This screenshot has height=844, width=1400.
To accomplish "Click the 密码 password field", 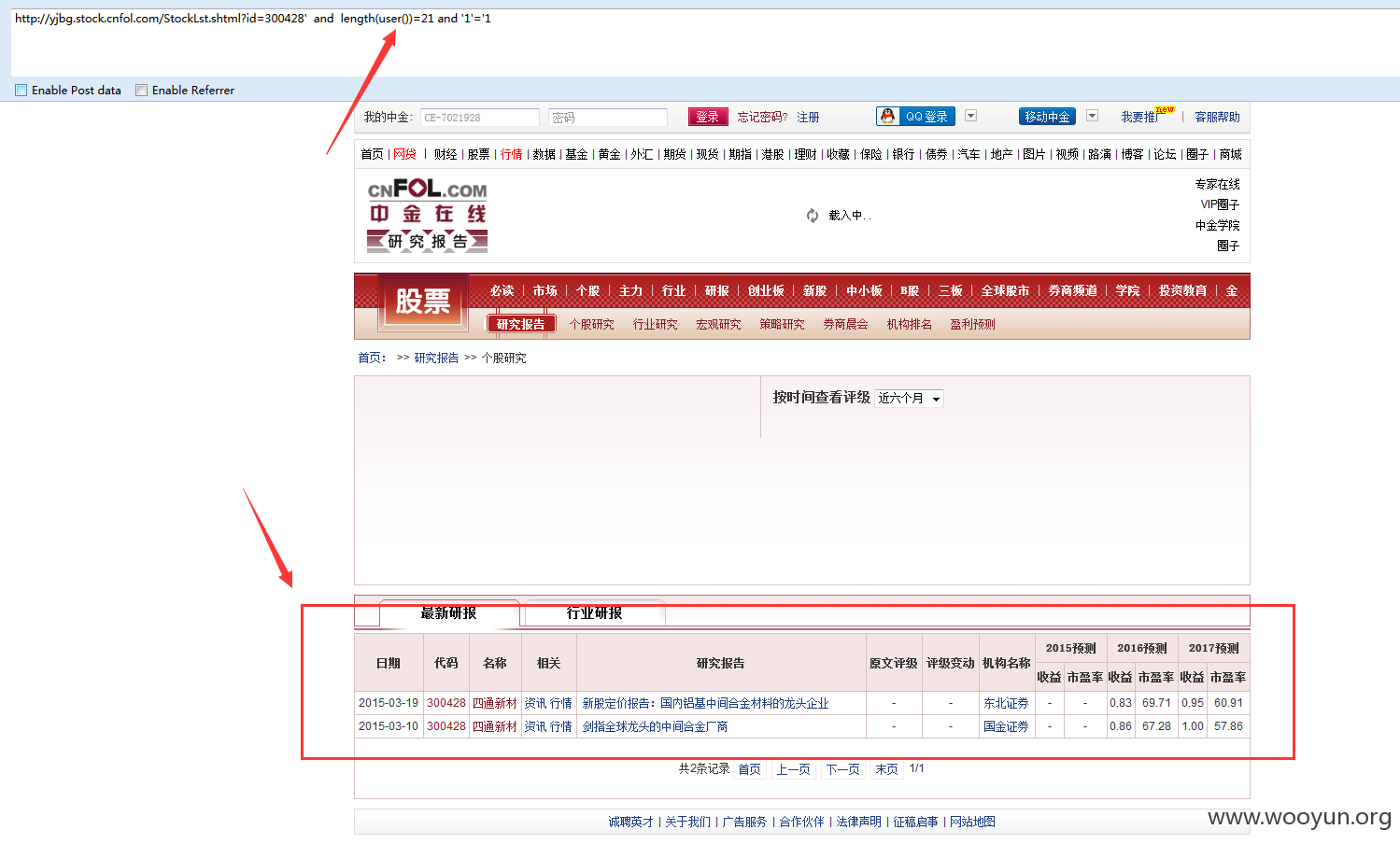I will 608,118.
